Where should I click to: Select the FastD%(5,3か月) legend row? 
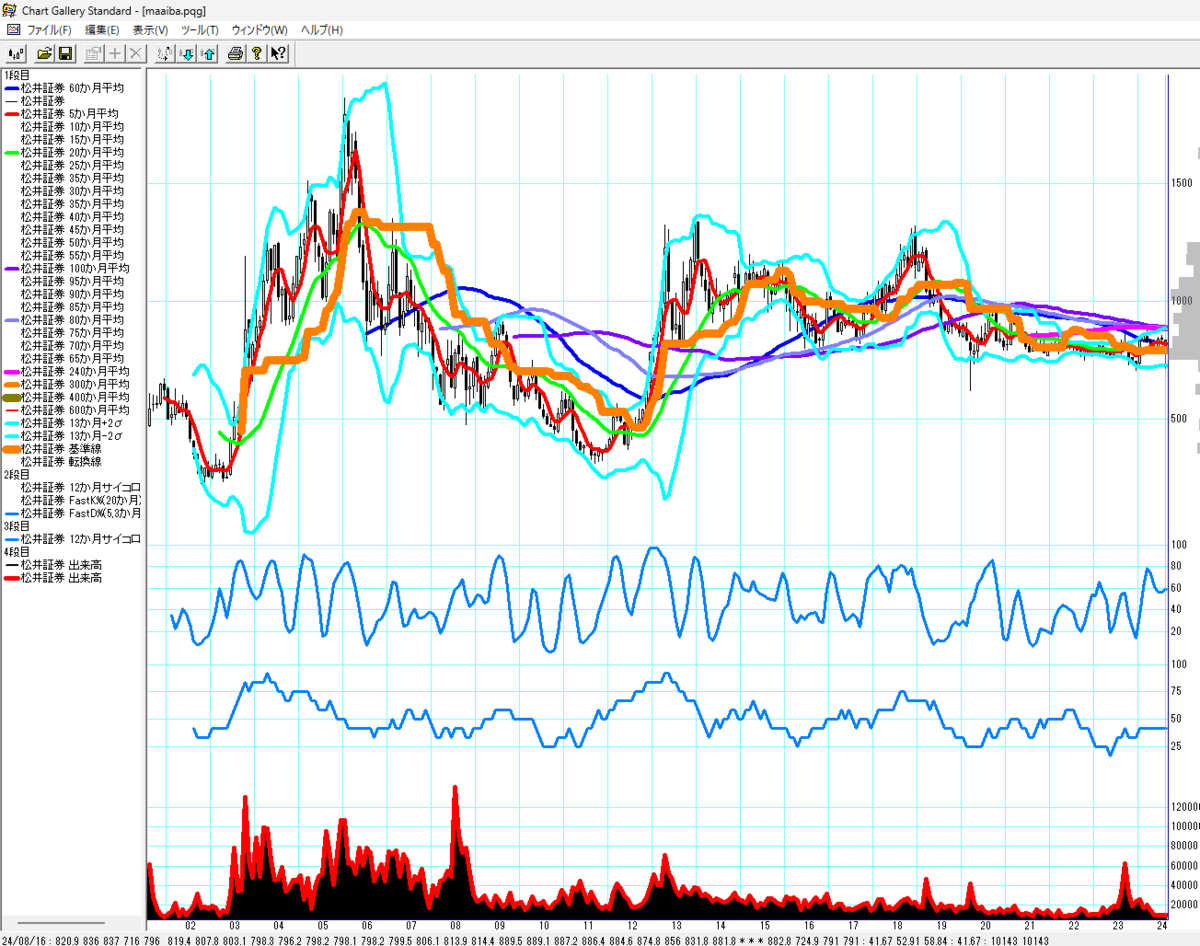(x=72, y=513)
